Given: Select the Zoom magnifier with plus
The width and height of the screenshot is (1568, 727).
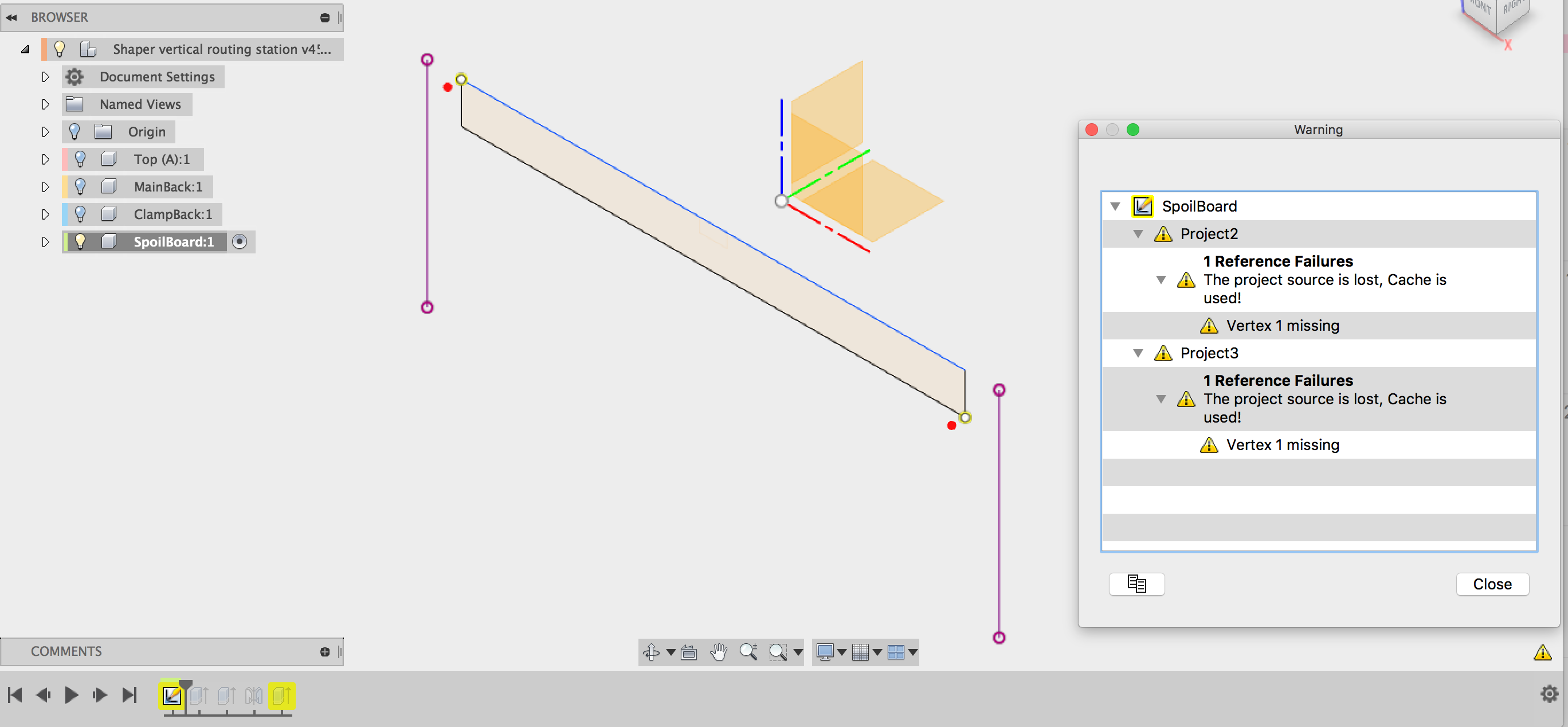Looking at the screenshot, I should (x=748, y=652).
